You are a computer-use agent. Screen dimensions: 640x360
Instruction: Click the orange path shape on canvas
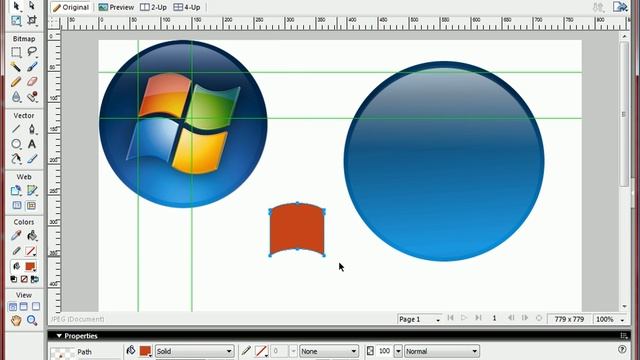tap(297, 229)
